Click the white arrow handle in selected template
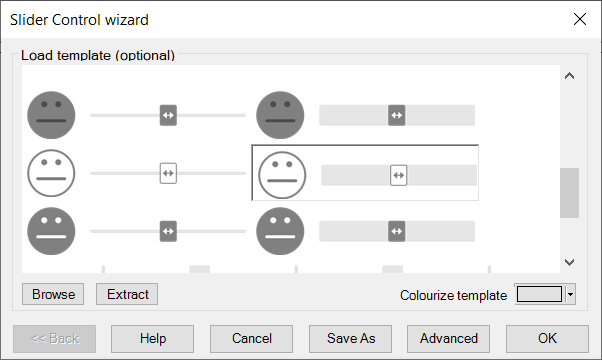Image resolution: width=602 pixels, height=360 pixels. tap(399, 175)
